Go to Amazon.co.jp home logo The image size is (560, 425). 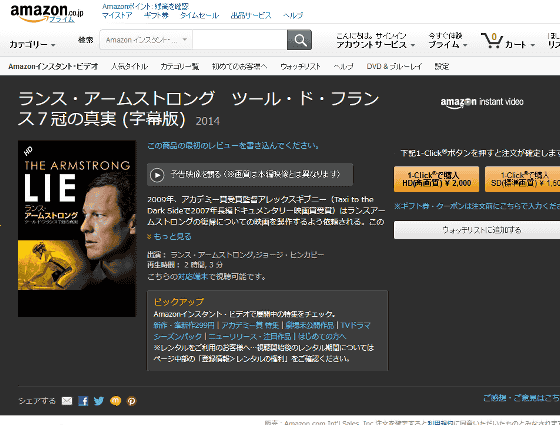pyautogui.click(x=46, y=14)
